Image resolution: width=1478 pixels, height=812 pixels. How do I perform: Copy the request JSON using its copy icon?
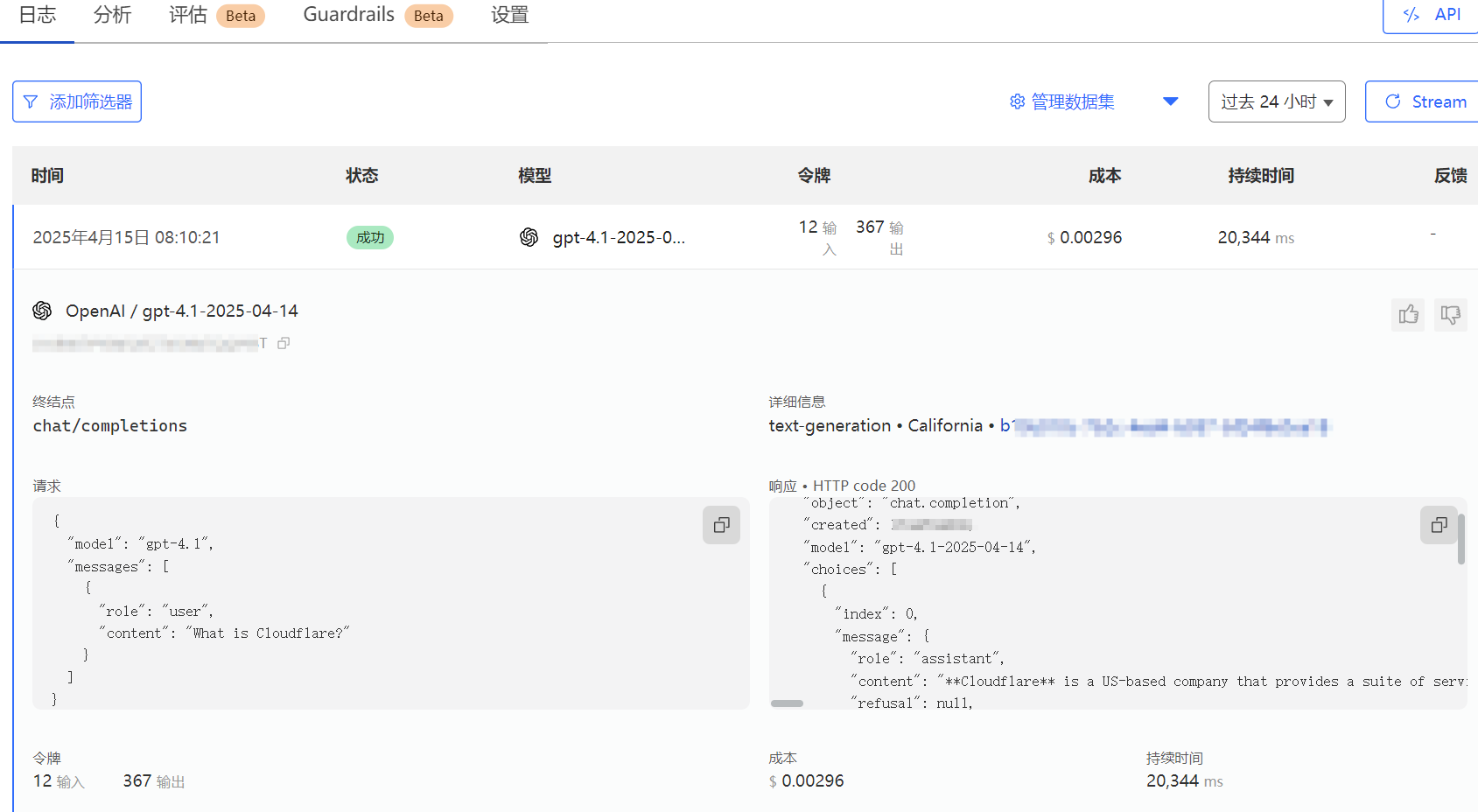coord(721,525)
